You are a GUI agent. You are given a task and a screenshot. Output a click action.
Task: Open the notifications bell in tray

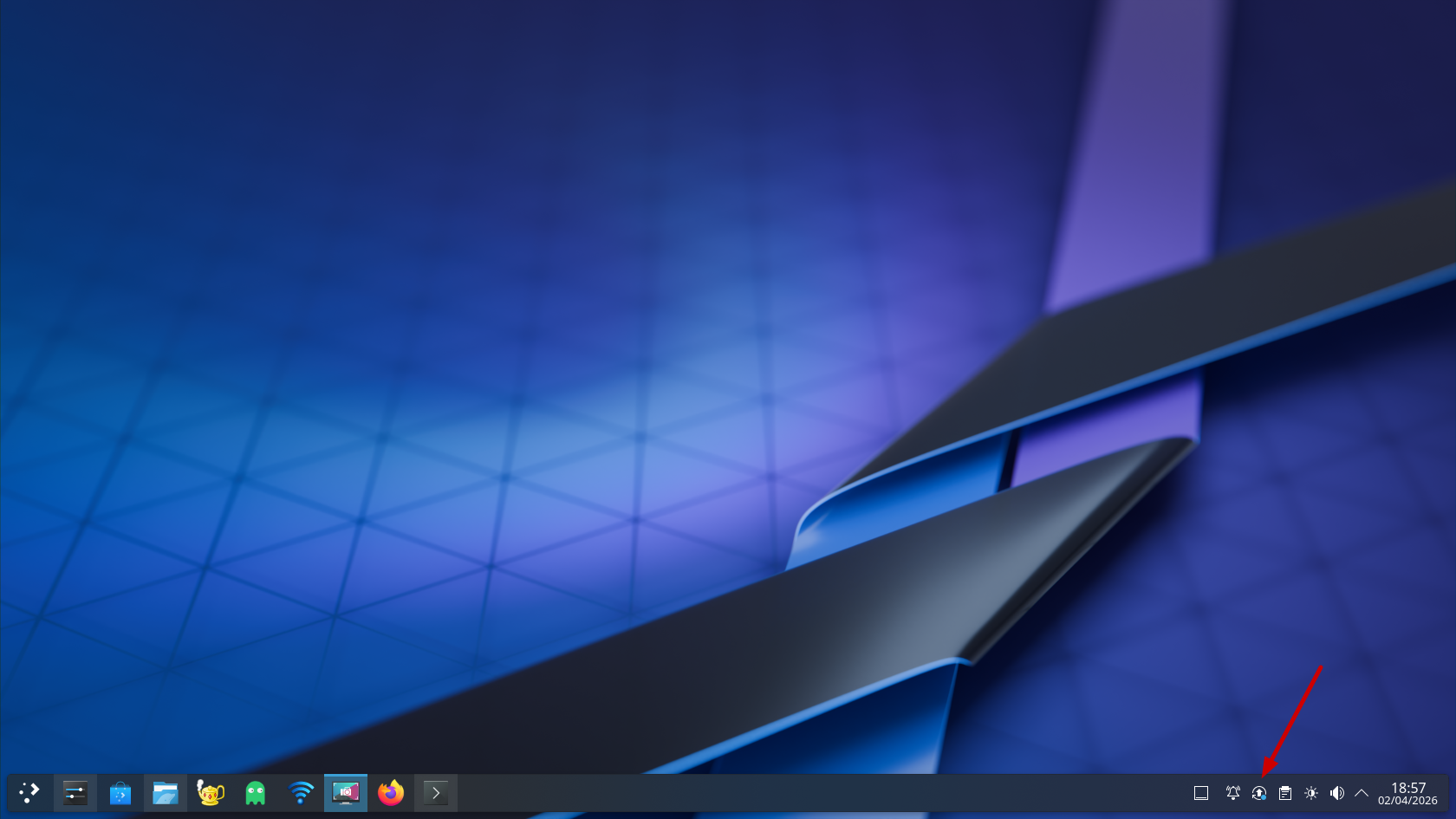pos(1232,793)
